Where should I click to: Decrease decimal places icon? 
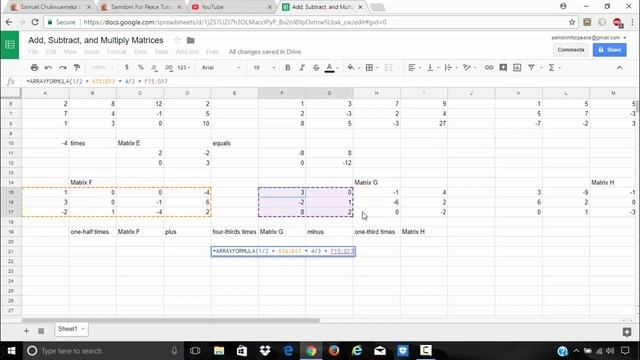[x=154, y=67]
